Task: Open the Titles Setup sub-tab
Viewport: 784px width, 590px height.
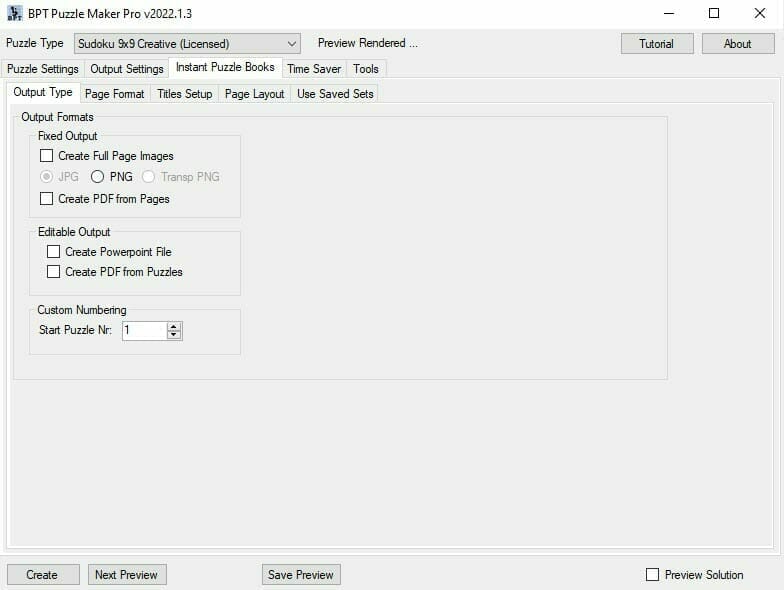Action: tap(184, 94)
